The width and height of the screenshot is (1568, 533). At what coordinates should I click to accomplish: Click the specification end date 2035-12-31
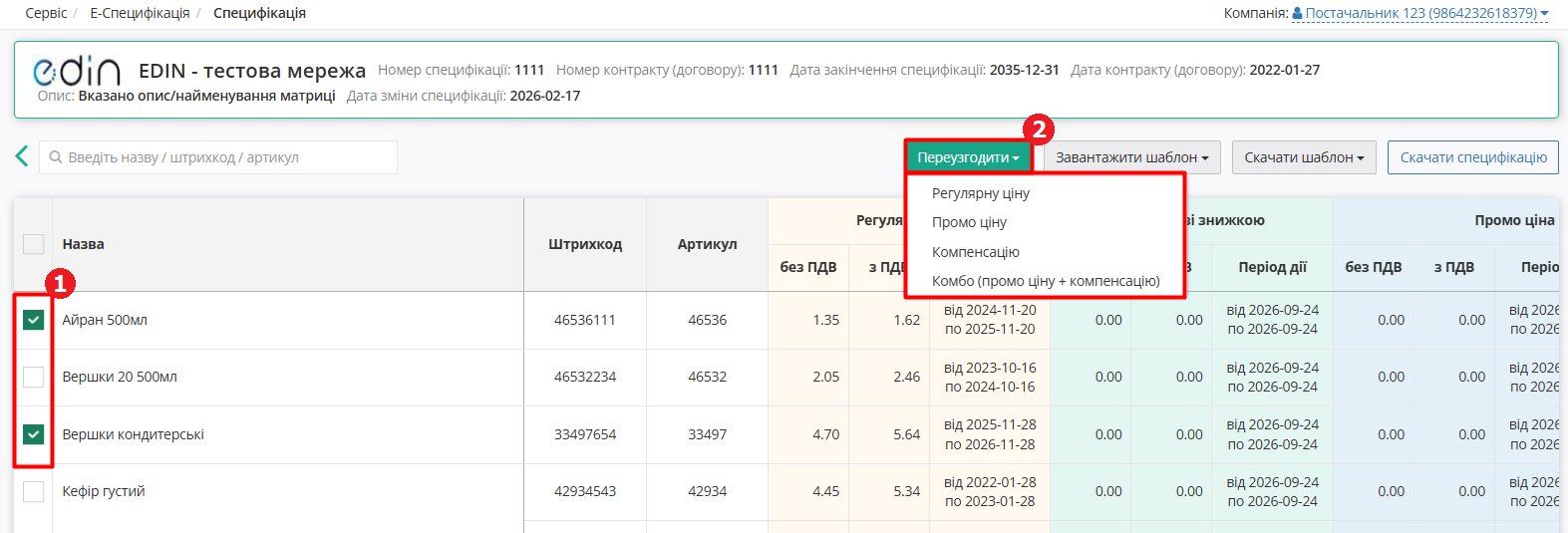[1024, 70]
